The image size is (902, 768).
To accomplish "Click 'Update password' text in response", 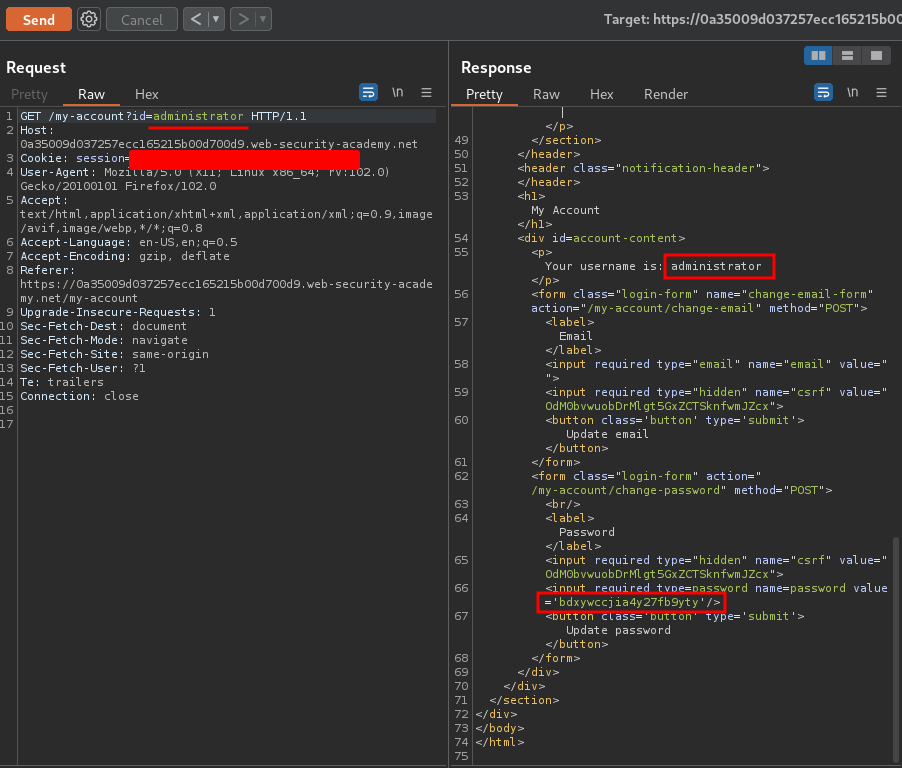I will point(618,630).
